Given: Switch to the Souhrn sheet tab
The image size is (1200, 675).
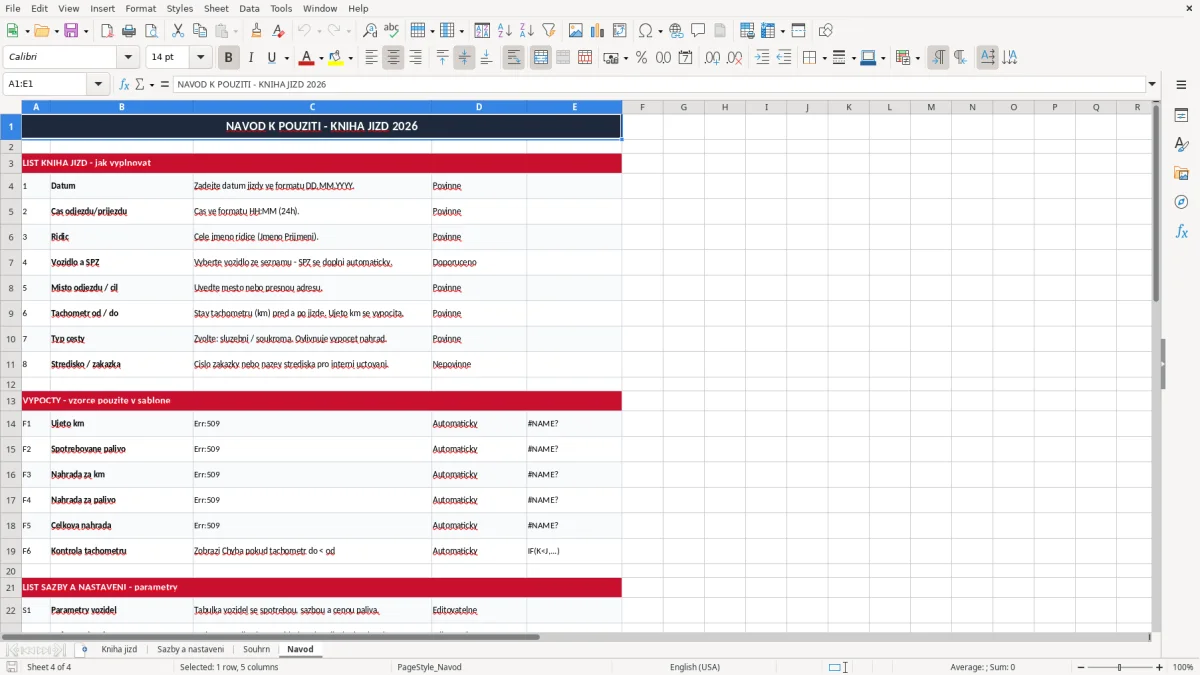Looking at the screenshot, I should click(x=256, y=649).
